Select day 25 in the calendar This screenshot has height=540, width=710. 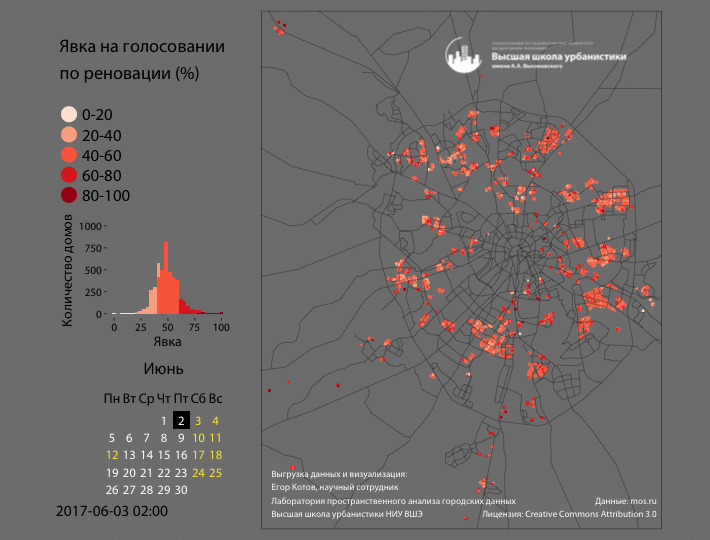coord(216,473)
